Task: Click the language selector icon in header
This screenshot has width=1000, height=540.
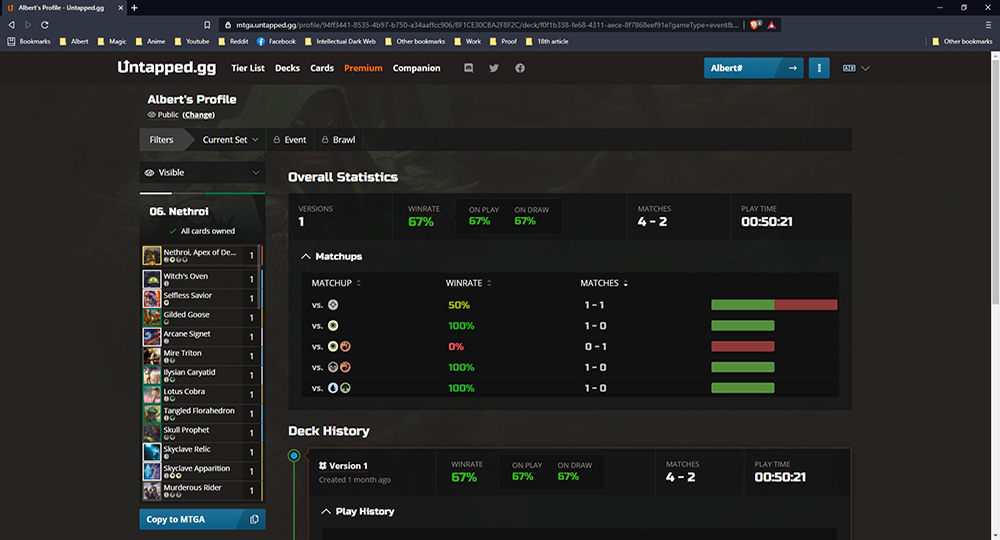Action: (849, 68)
